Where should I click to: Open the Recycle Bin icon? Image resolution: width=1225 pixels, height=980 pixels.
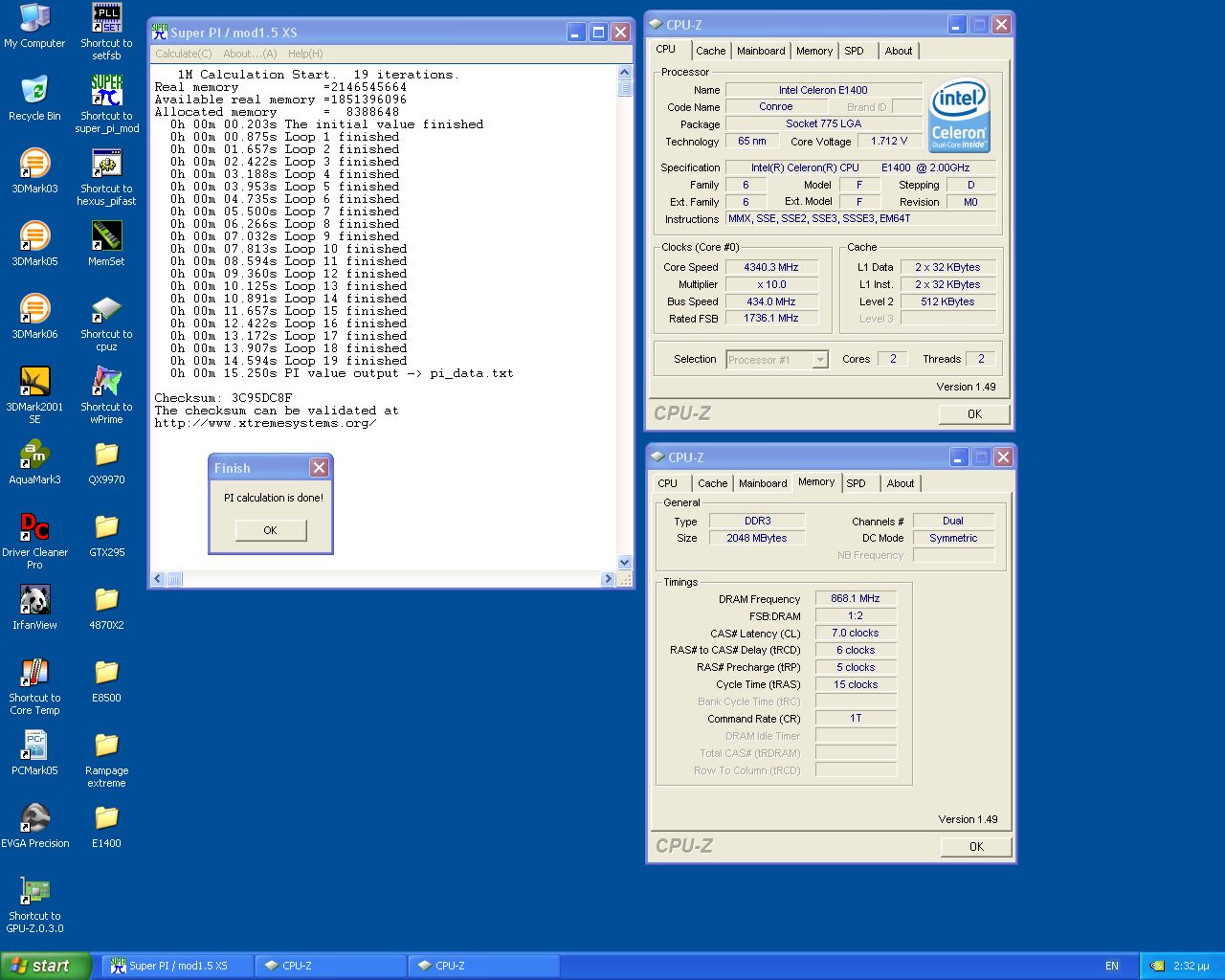coord(34,98)
